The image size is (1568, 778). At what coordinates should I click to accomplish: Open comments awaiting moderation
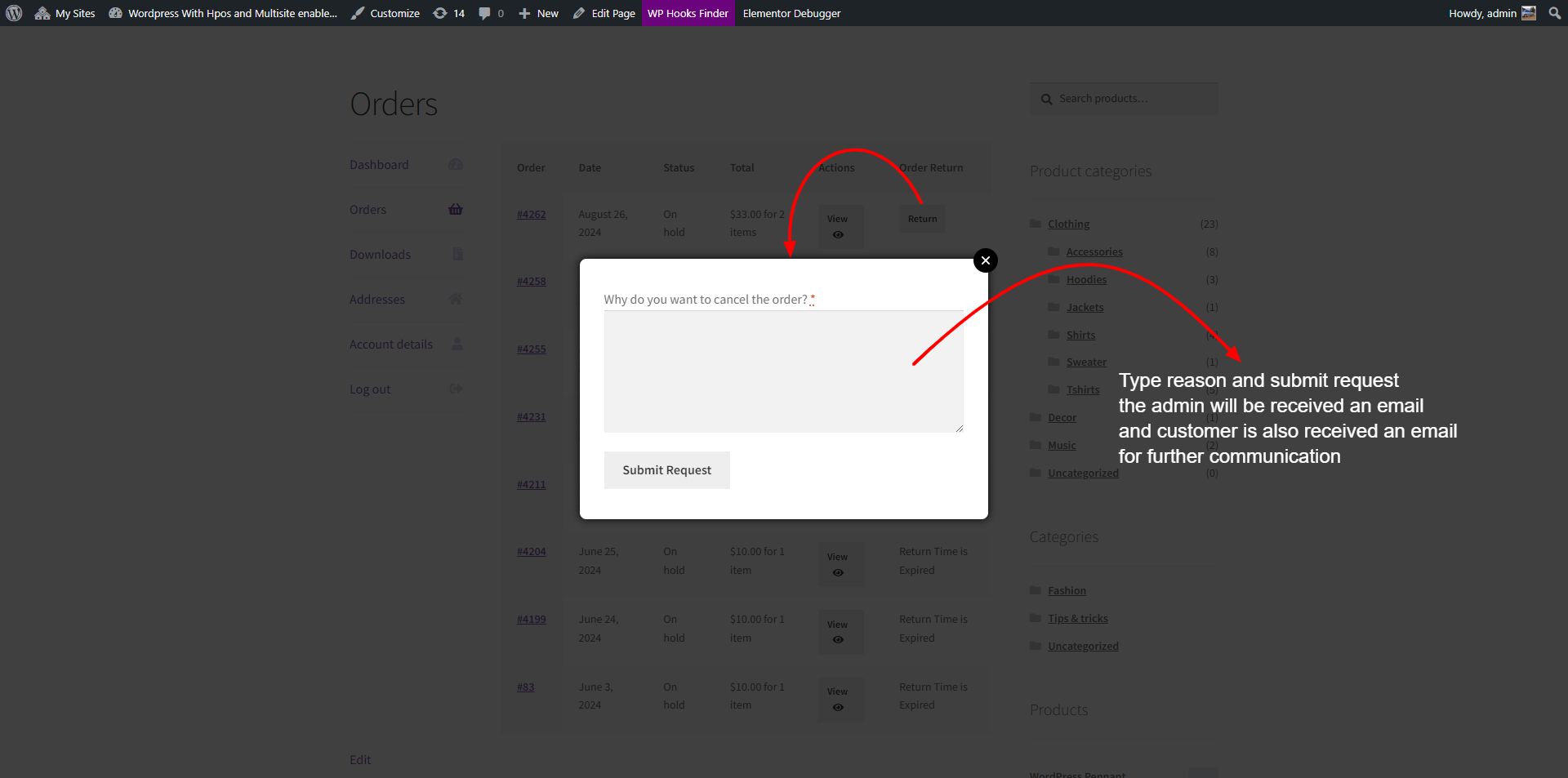click(491, 13)
